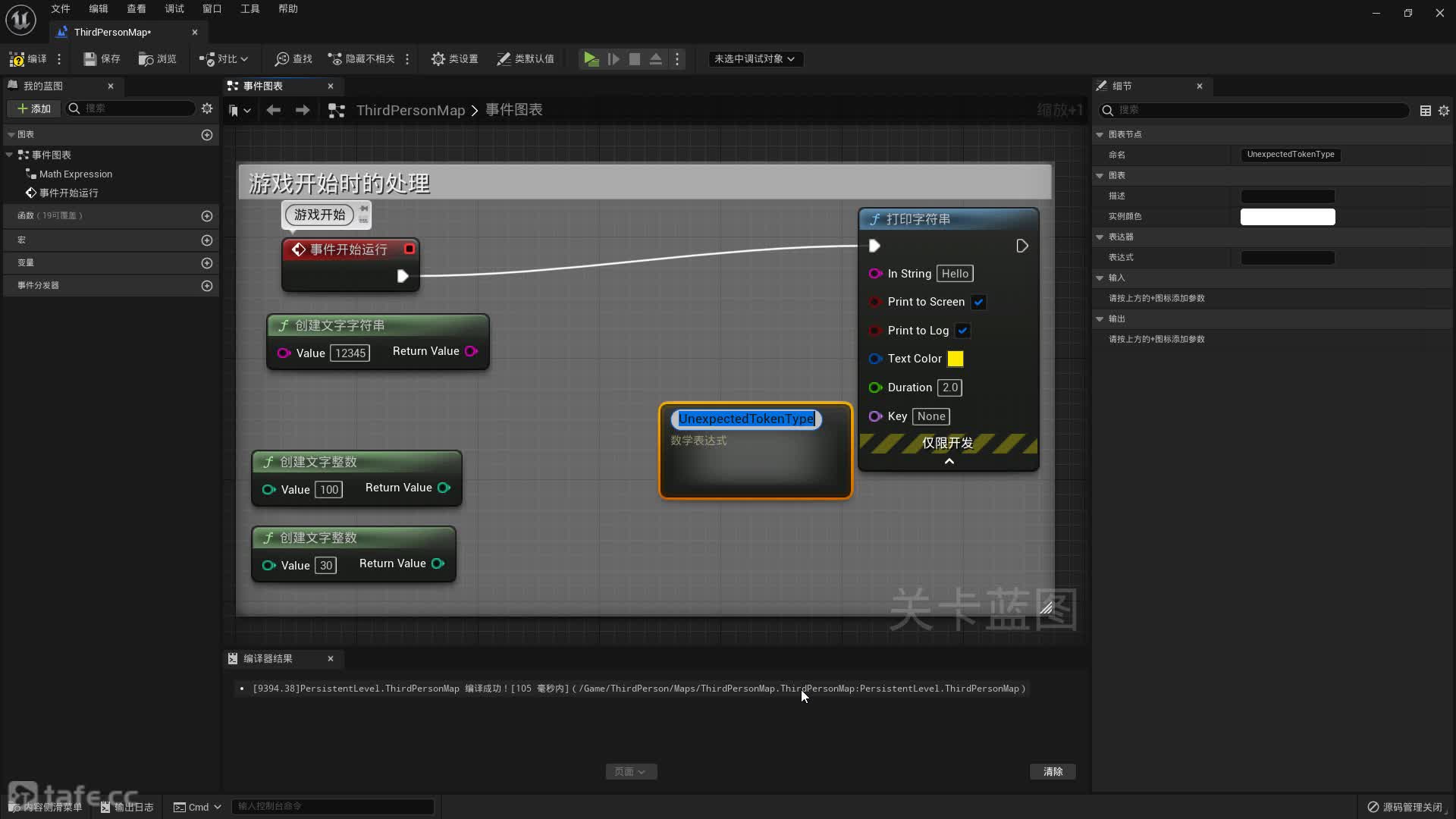Open the Cmd console type dropdown

tap(197, 808)
